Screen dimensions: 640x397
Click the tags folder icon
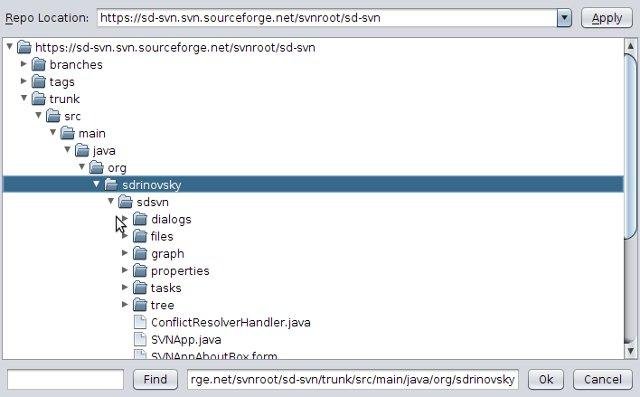pos(39,82)
